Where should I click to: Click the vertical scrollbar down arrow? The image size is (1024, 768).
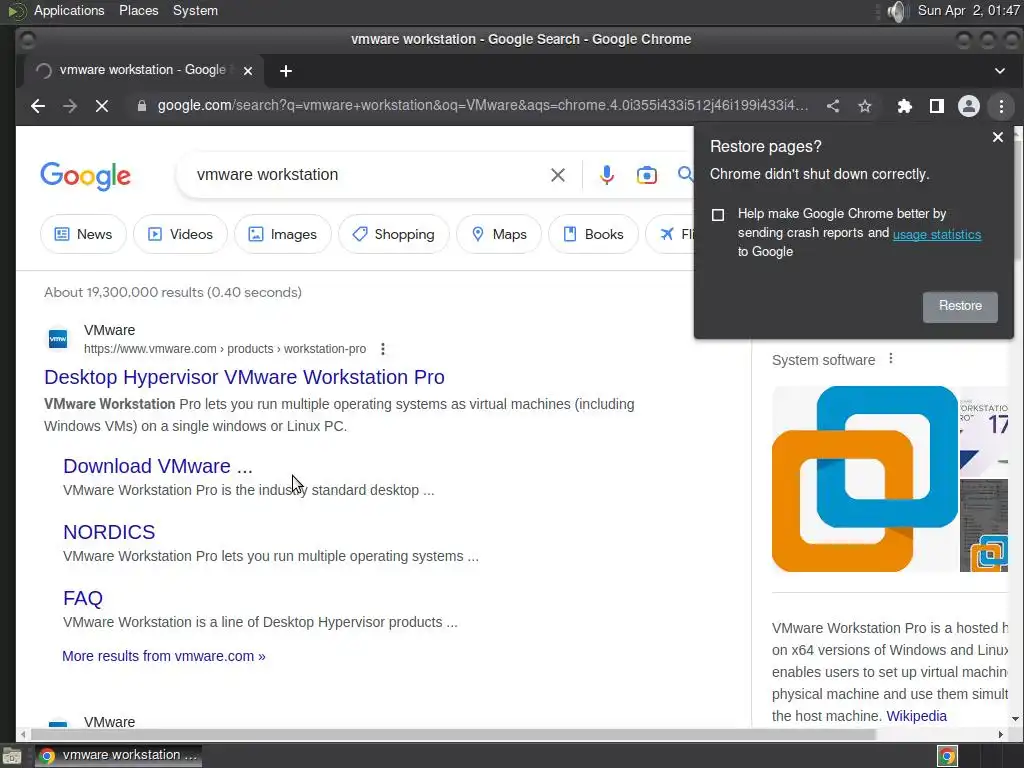[1015, 719]
